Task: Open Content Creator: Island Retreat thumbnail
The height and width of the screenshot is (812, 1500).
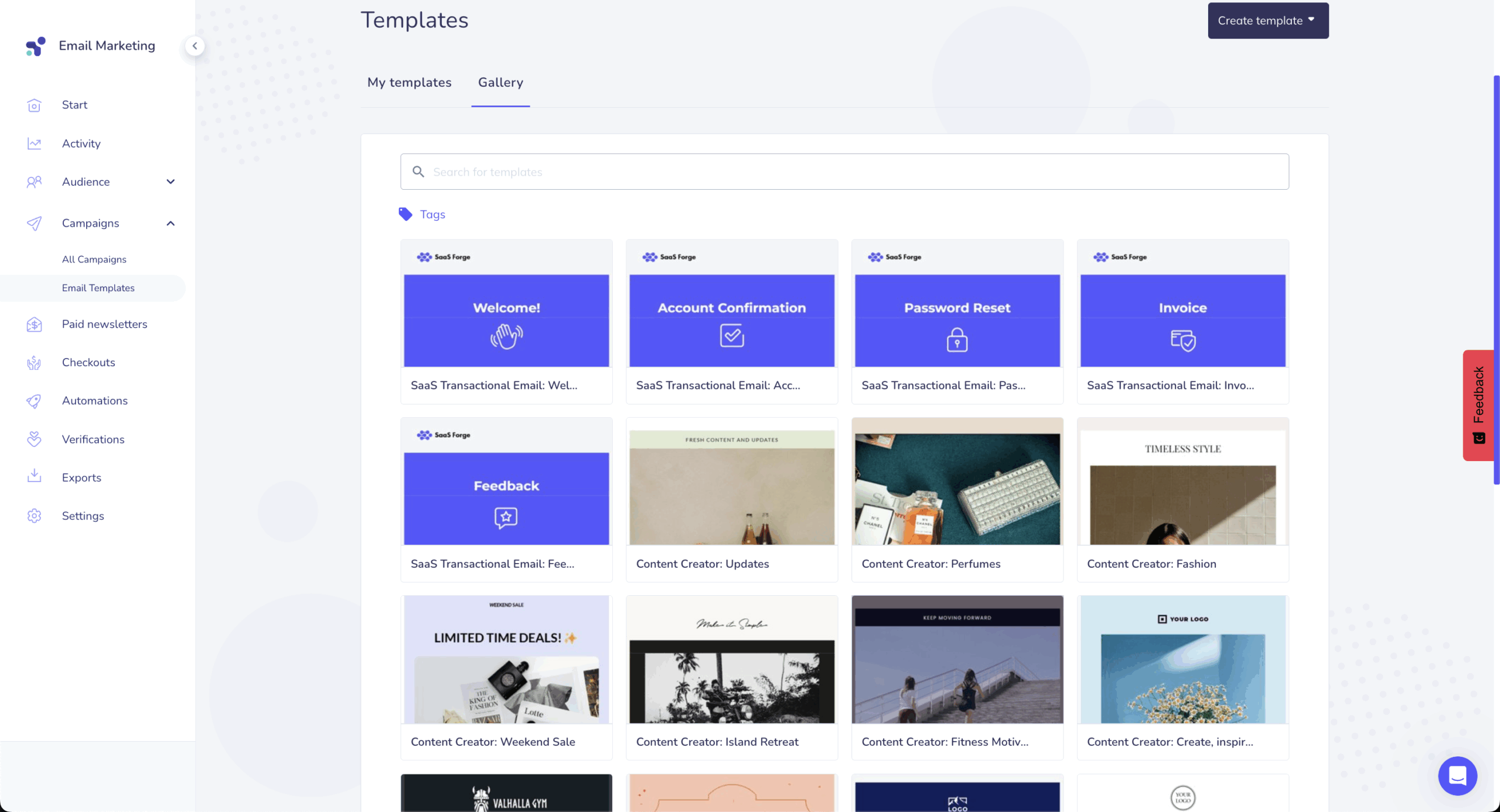Action: coord(732,660)
